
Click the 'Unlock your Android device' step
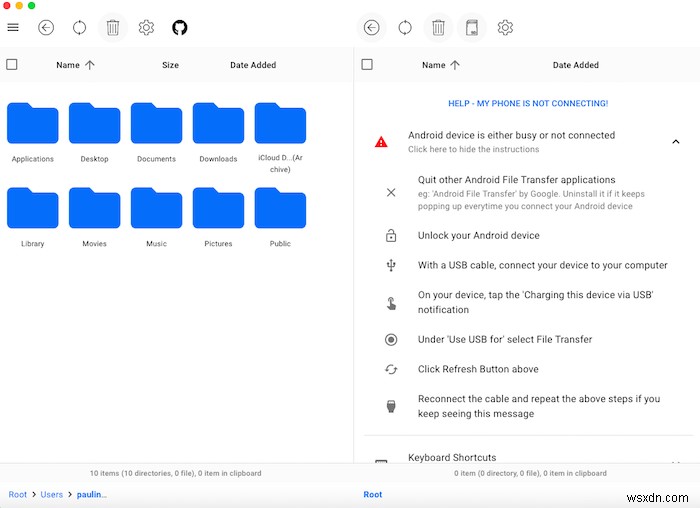coord(479,236)
